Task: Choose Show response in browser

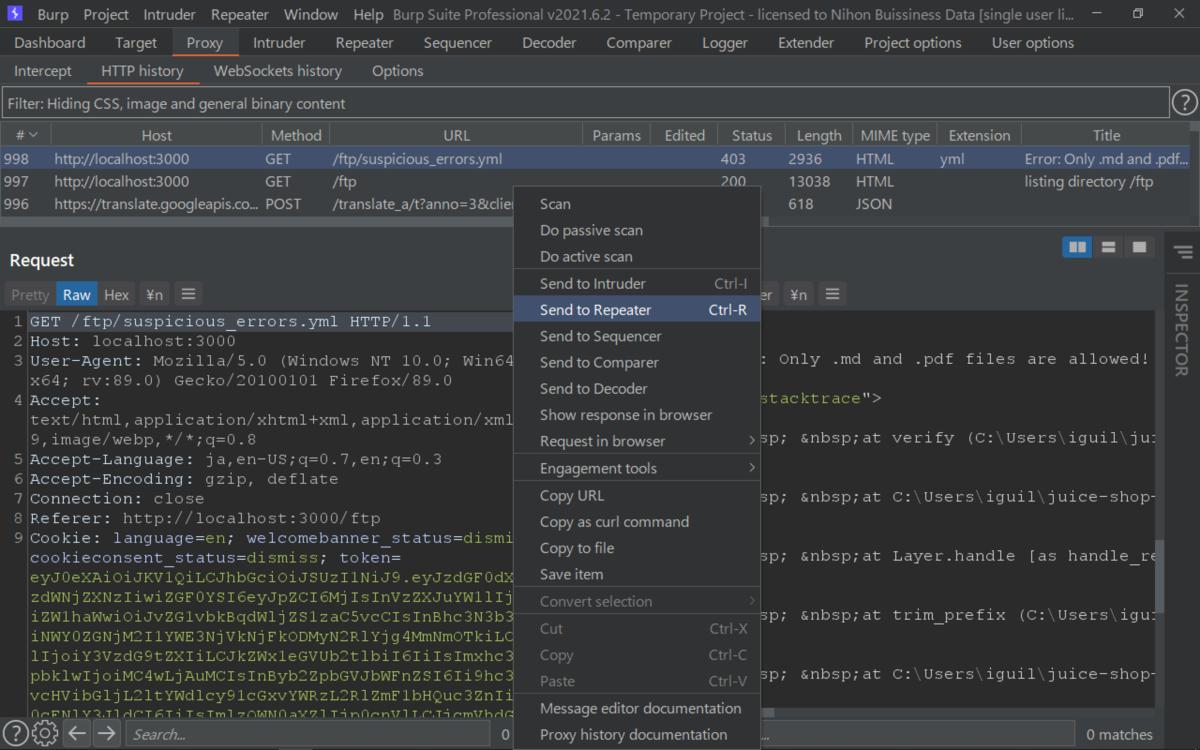Action: tap(637, 415)
